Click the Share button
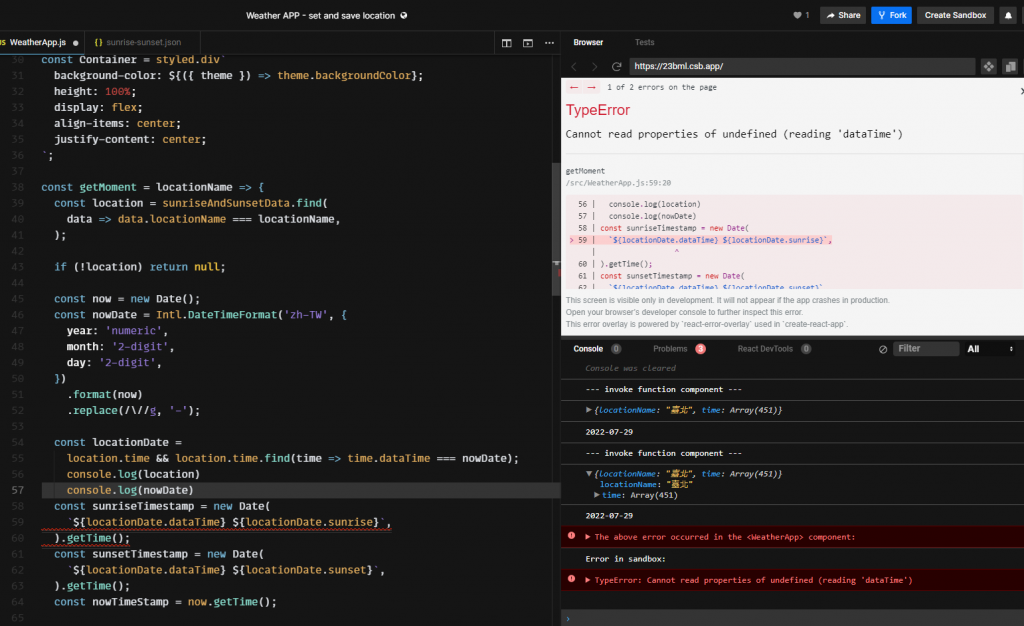The image size is (1024, 626). click(x=843, y=15)
